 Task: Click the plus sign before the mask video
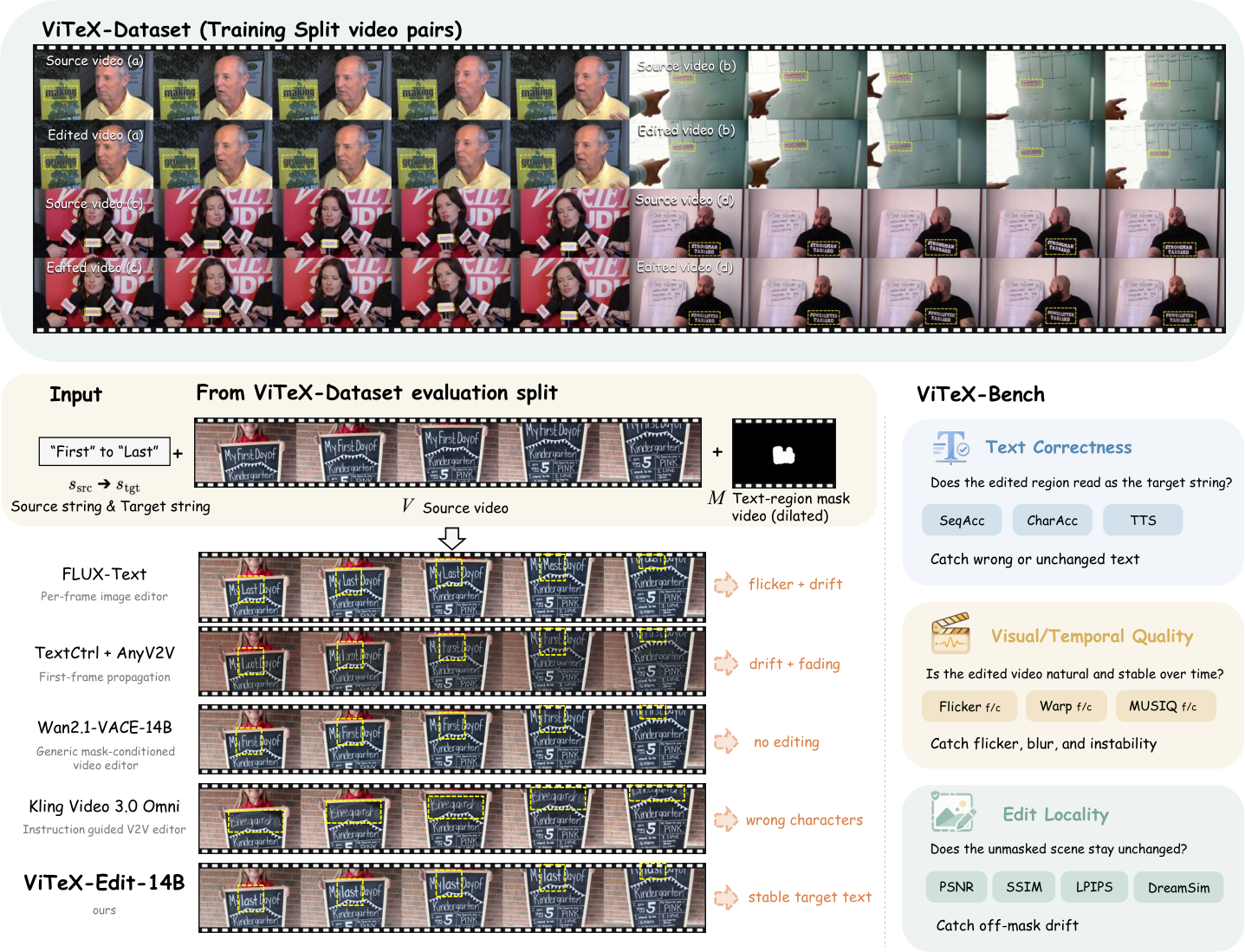[x=717, y=451]
